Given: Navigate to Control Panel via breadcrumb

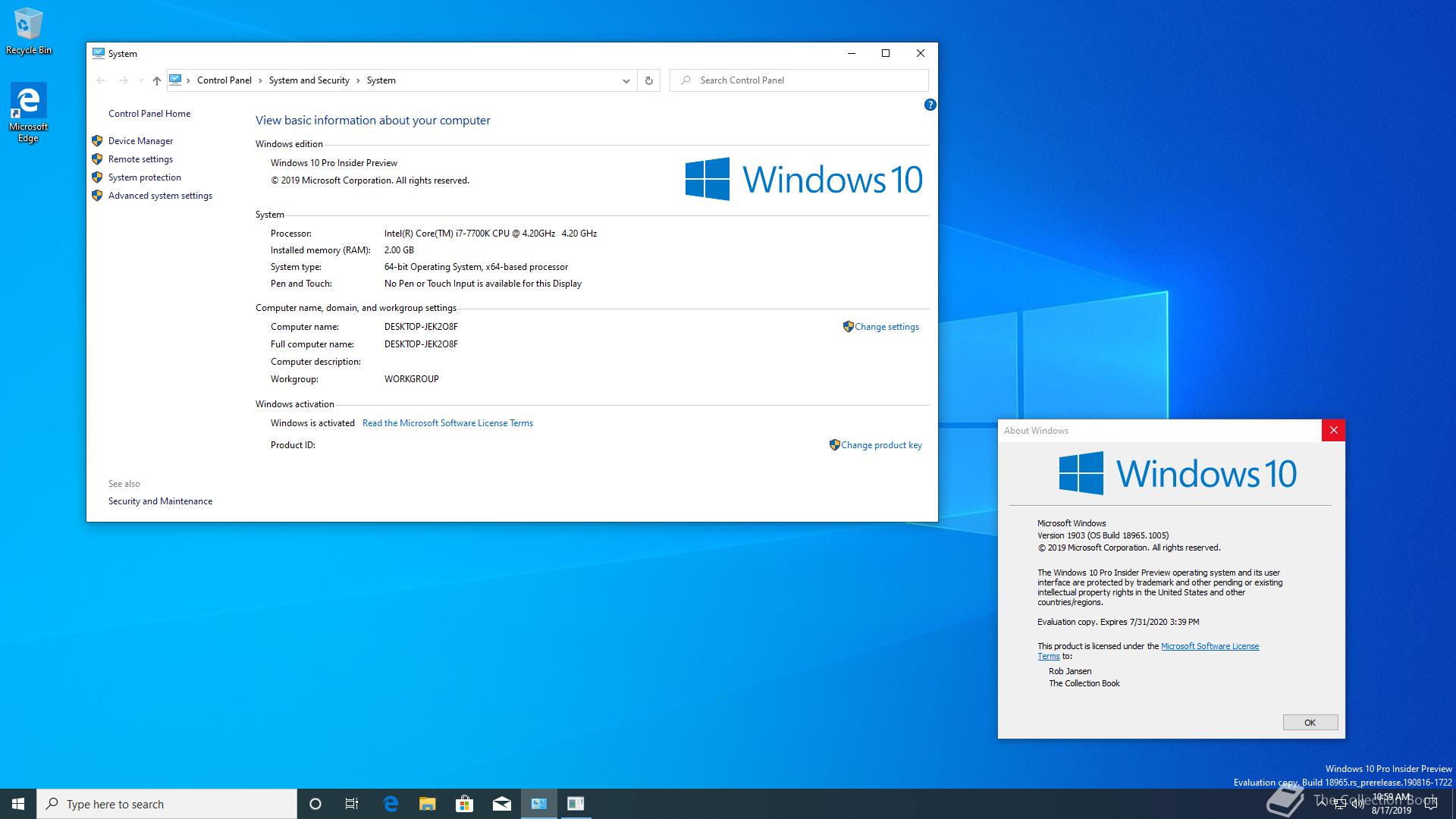Looking at the screenshot, I should (x=224, y=80).
